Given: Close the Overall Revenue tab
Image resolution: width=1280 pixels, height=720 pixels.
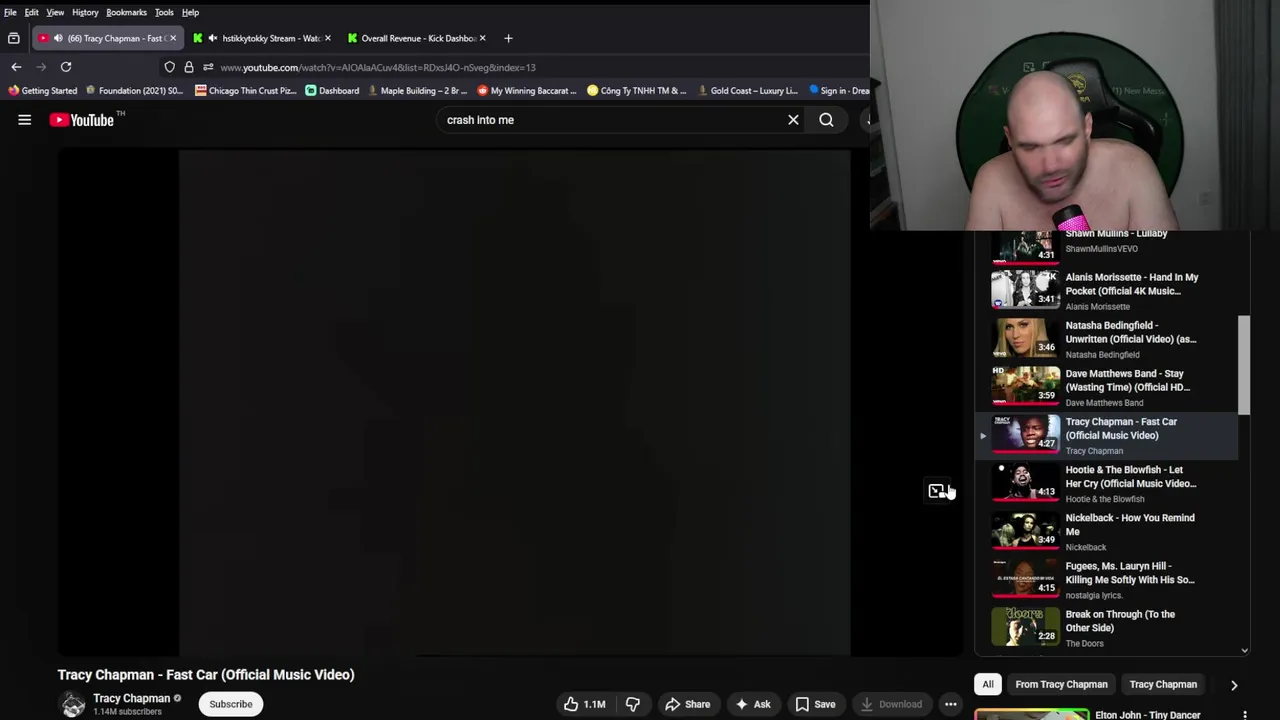Looking at the screenshot, I should pos(482,38).
